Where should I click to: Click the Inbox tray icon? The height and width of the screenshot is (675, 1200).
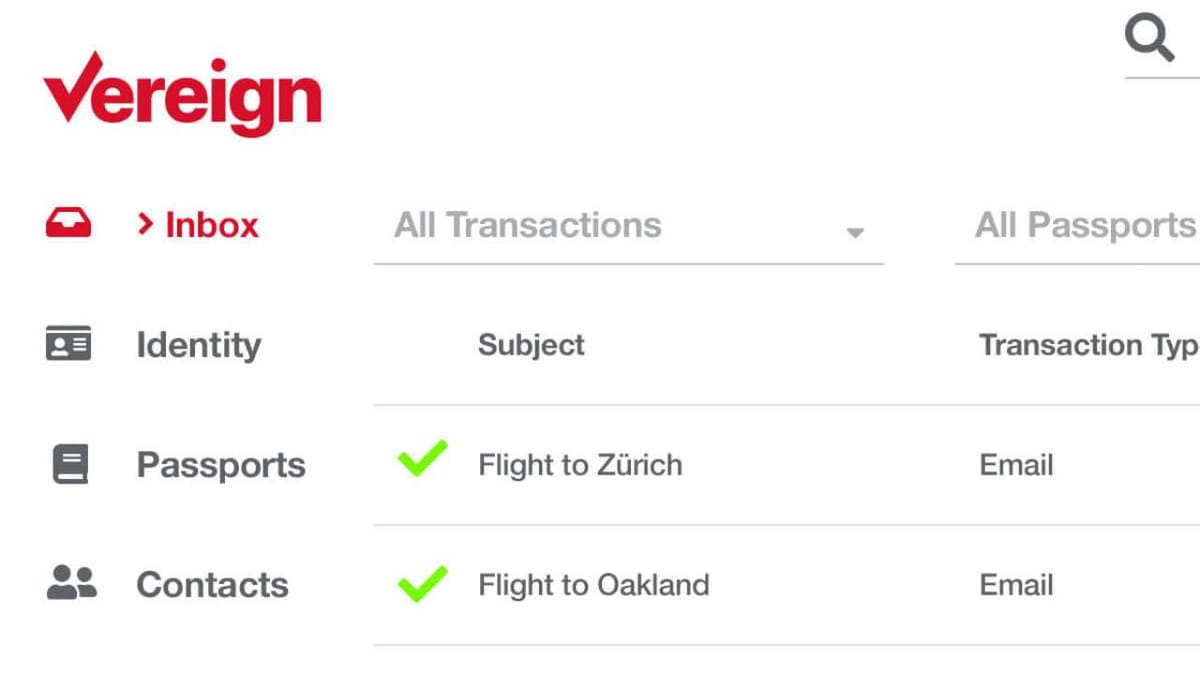point(68,220)
